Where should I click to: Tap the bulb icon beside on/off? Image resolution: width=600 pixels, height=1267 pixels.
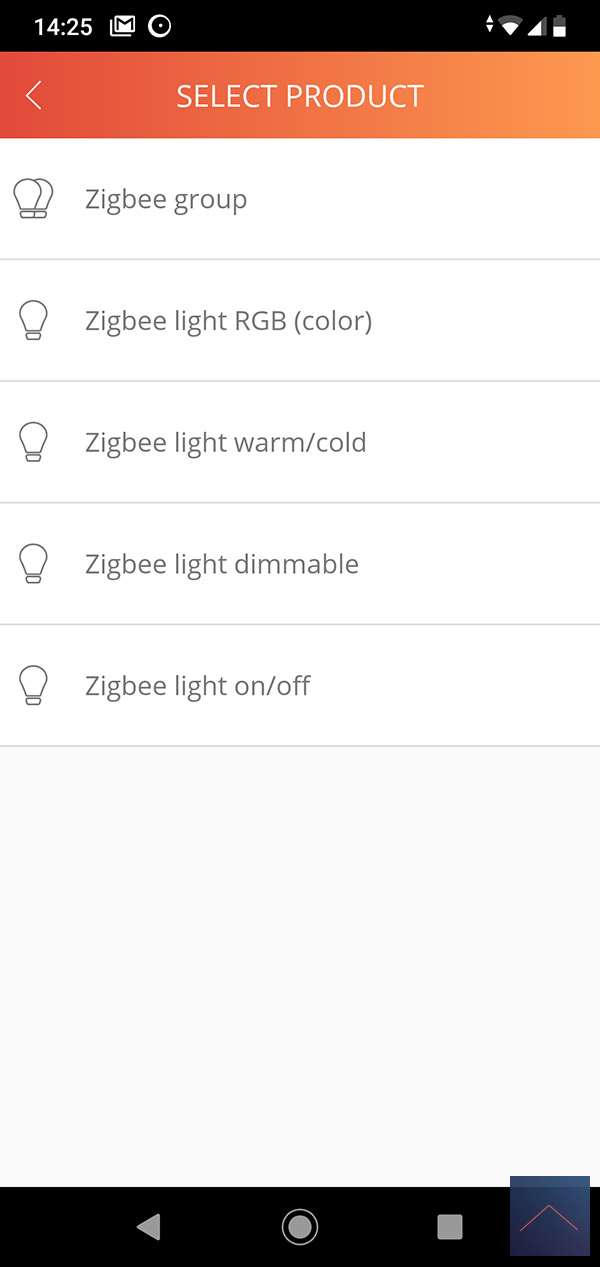33,686
